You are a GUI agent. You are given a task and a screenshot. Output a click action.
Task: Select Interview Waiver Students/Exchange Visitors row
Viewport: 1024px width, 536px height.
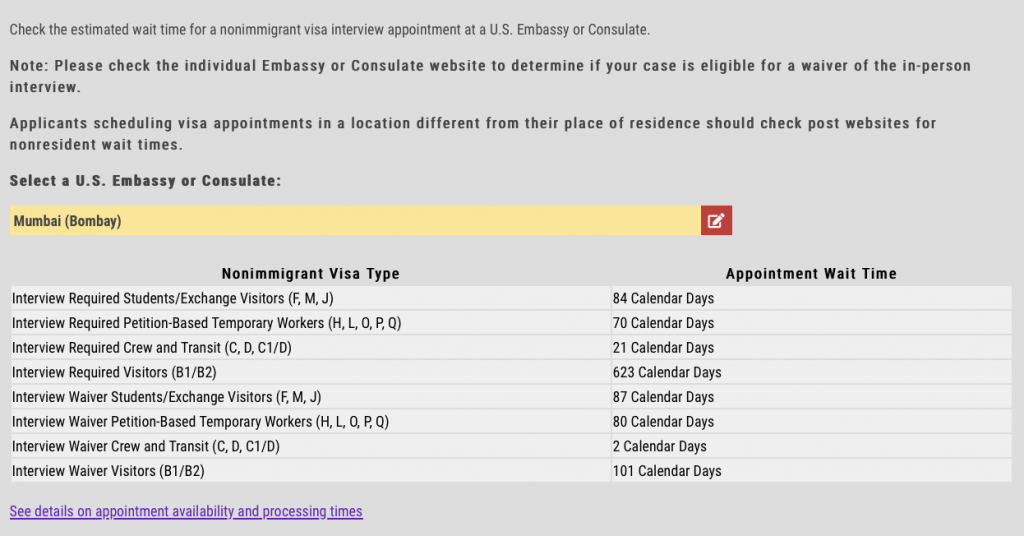pos(511,397)
